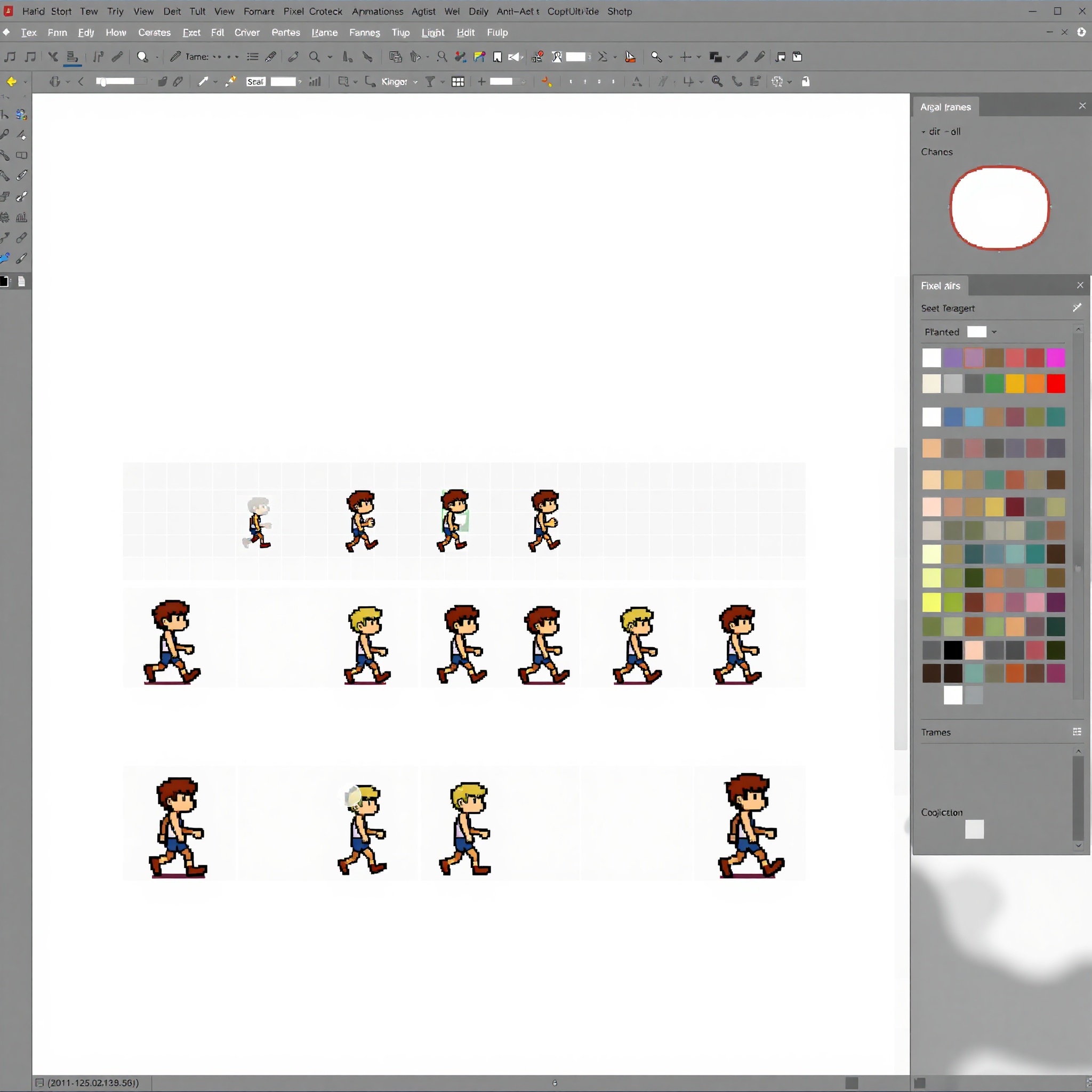Click the bar chart icon next to the Stal field

click(315, 82)
